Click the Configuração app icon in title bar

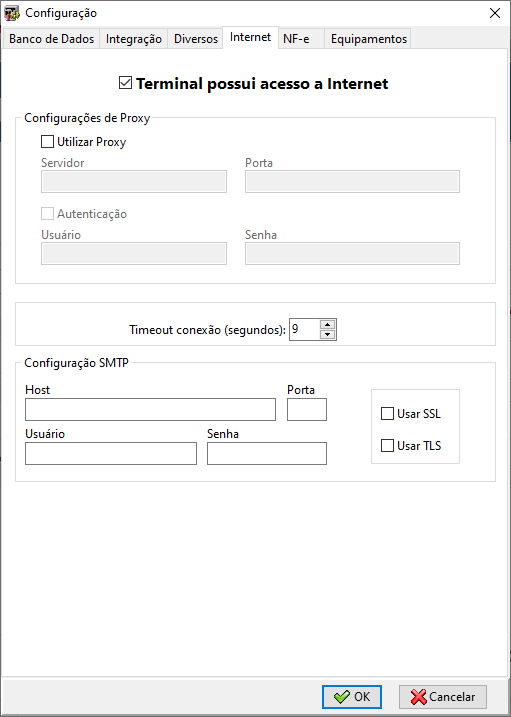pos(12,13)
